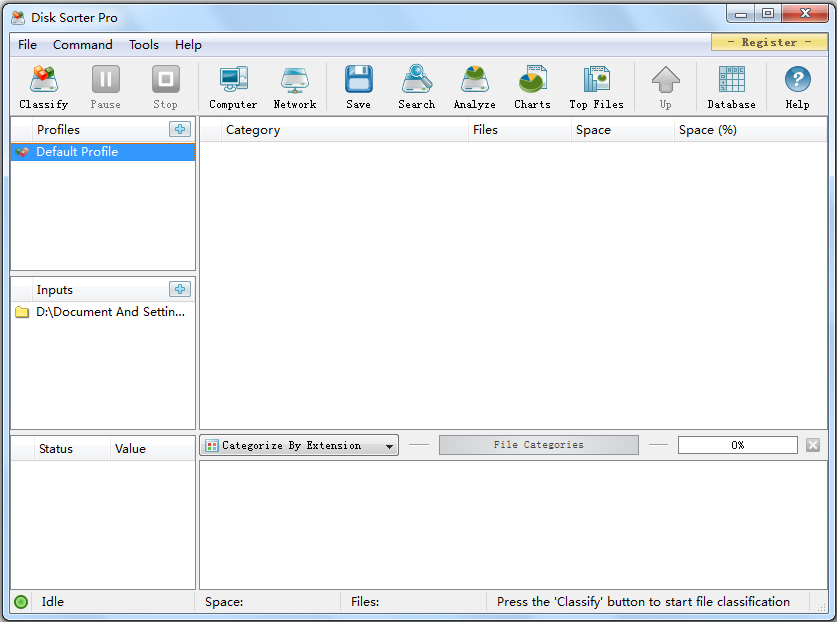Viewport: 837px width, 622px height.
Task: Select the D:\Document And Settin... input
Action: click(x=103, y=312)
